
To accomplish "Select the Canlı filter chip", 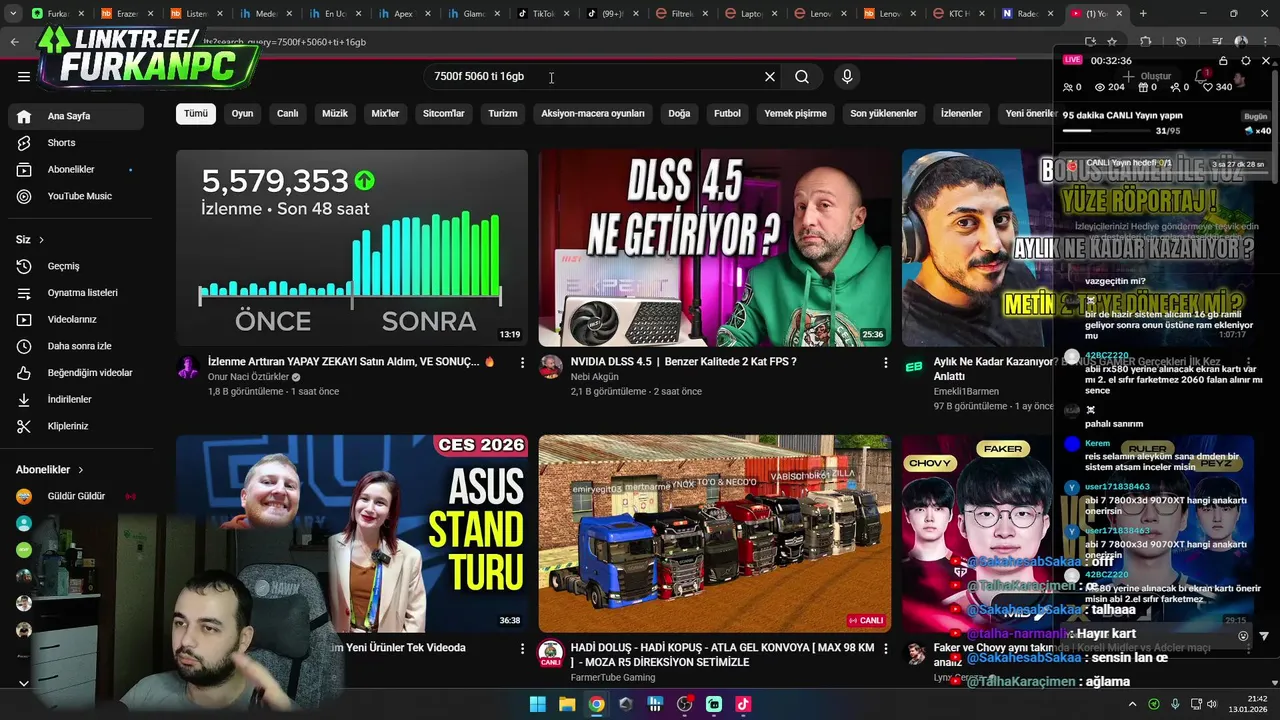I will pyautogui.click(x=288, y=113).
